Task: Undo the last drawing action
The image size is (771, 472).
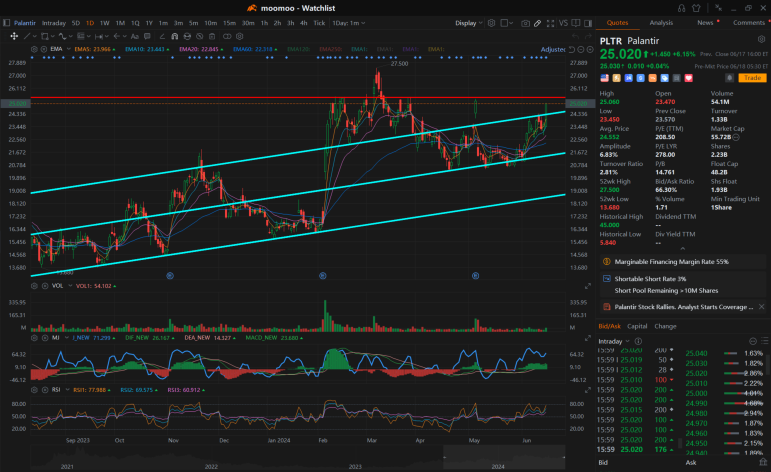Action: (x=575, y=36)
